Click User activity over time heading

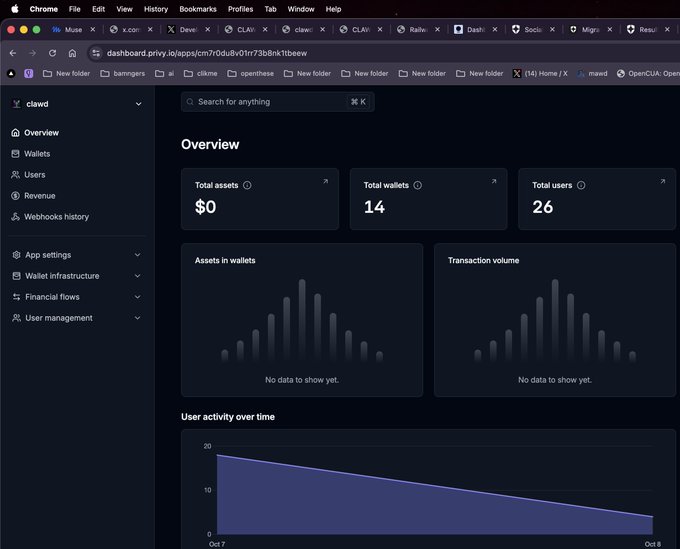click(x=228, y=417)
